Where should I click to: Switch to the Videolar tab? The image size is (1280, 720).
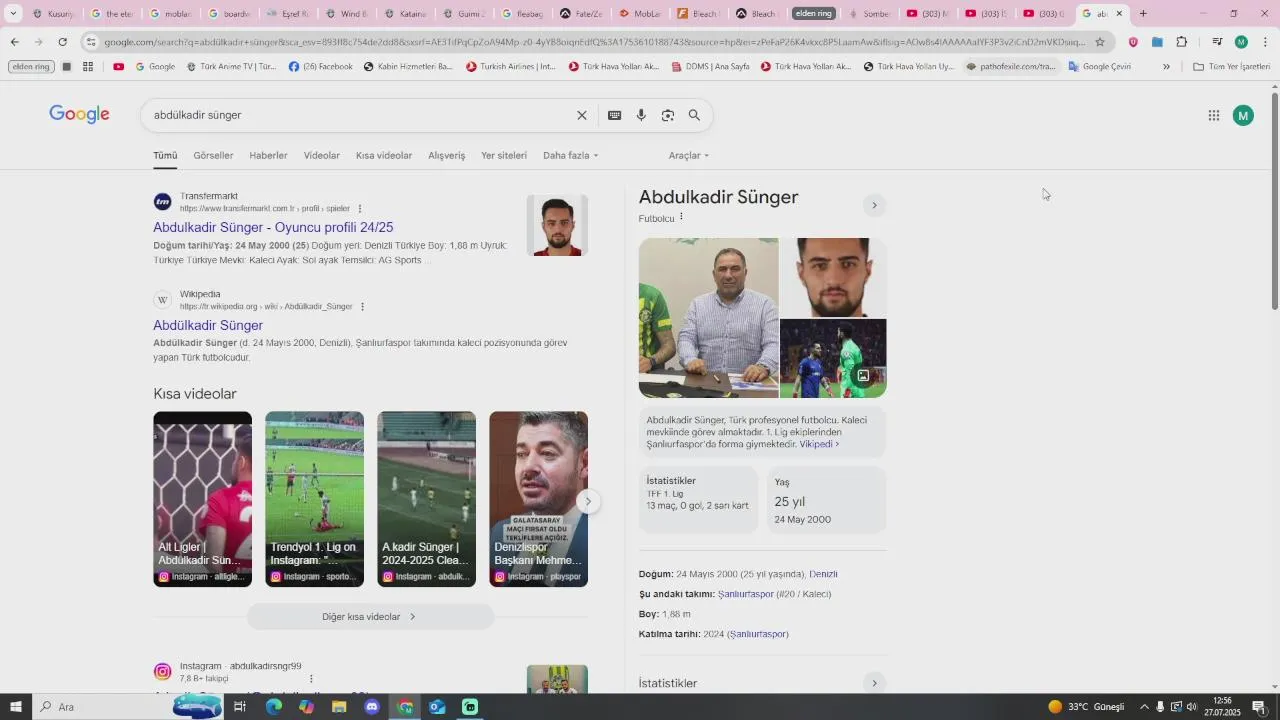click(x=322, y=155)
